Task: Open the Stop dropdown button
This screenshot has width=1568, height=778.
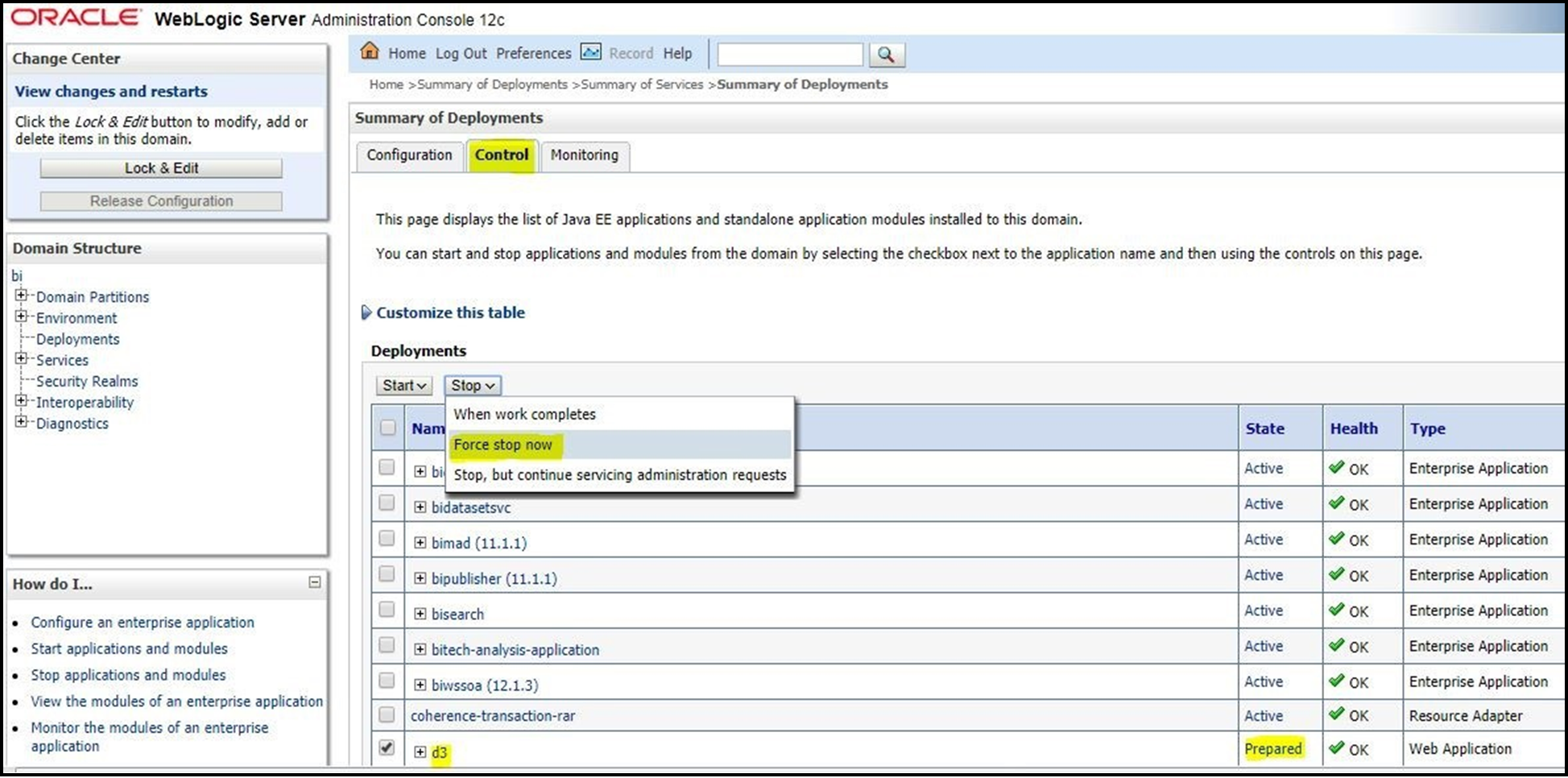Action: coord(473,386)
